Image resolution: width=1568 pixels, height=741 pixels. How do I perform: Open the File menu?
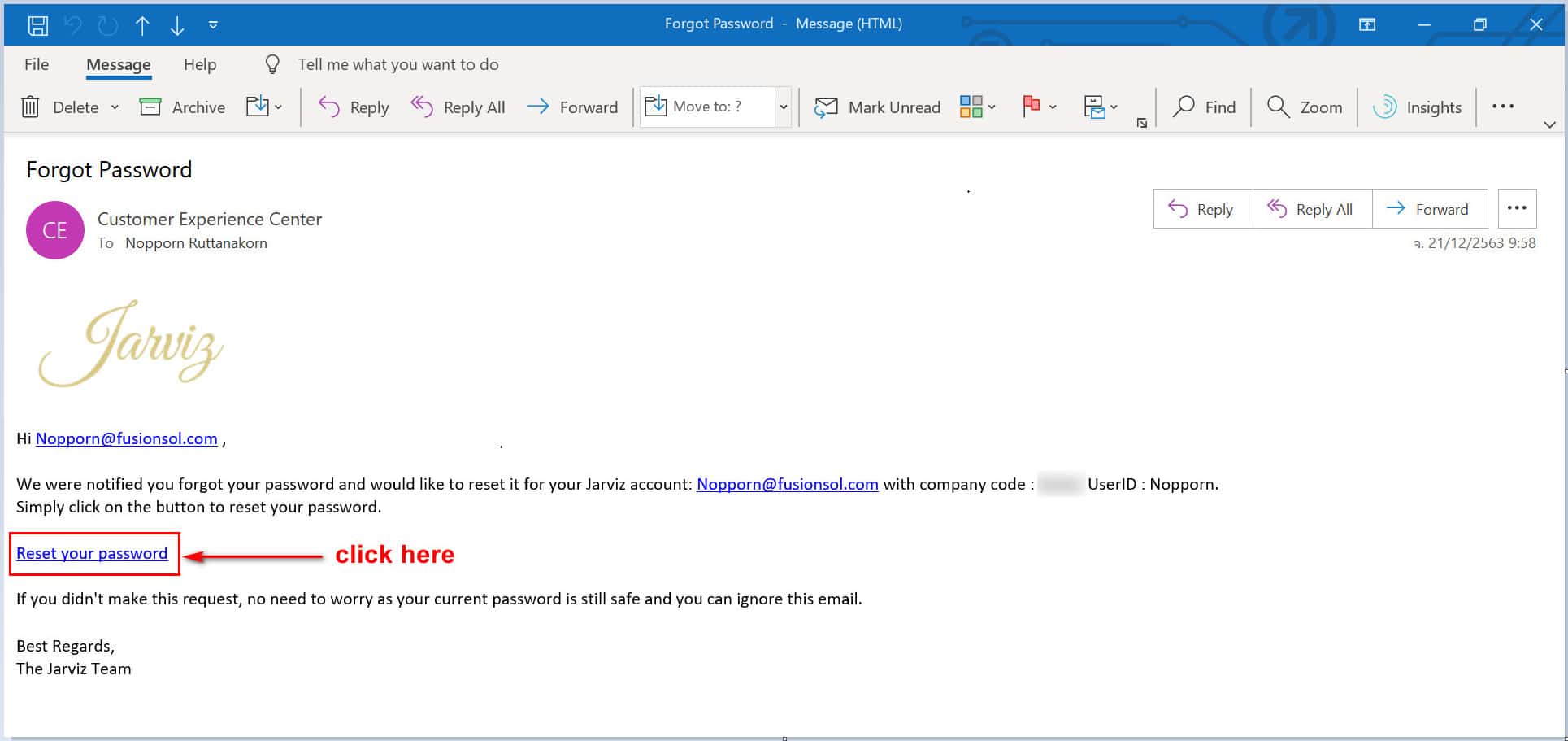(x=37, y=64)
